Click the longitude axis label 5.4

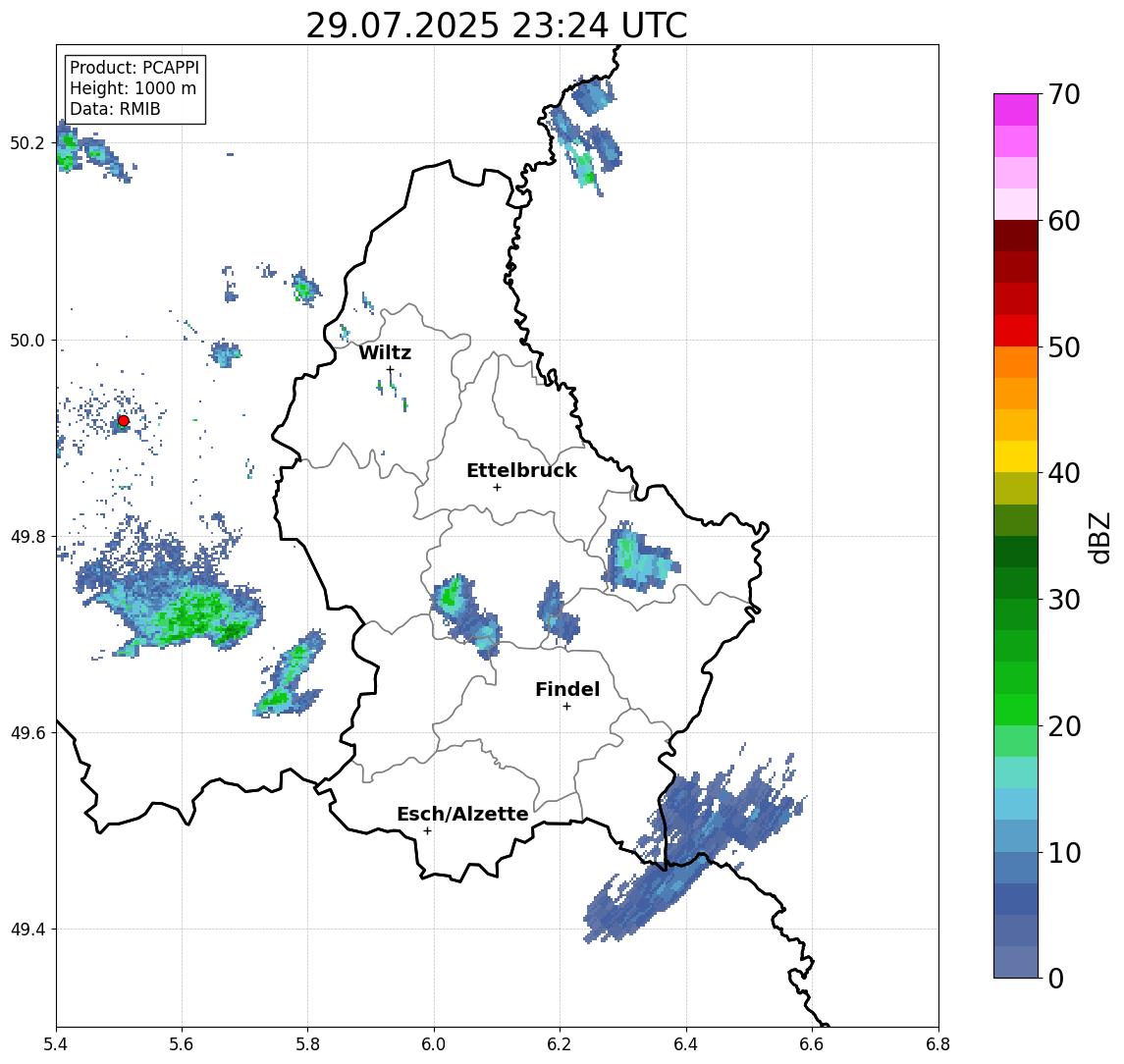tap(57, 1044)
